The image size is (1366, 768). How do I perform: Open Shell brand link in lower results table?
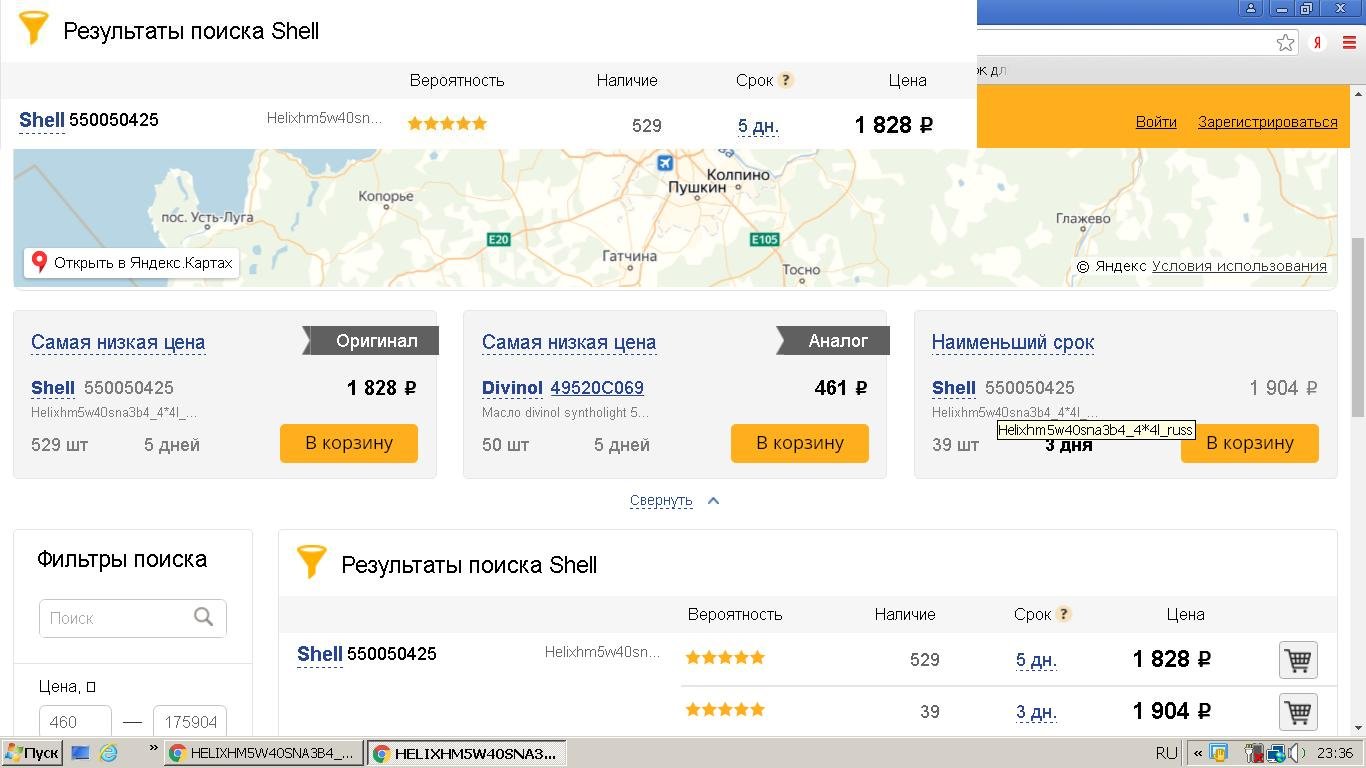(x=320, y=654)
